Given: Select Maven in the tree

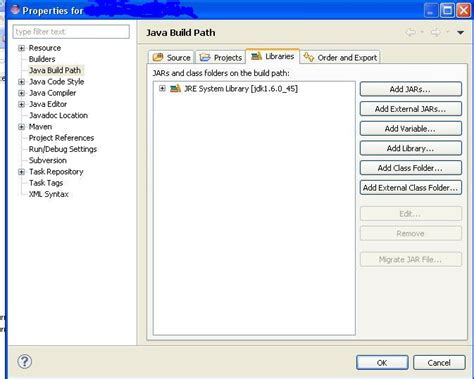Looking at the screenshot, I should pos(40,127).
